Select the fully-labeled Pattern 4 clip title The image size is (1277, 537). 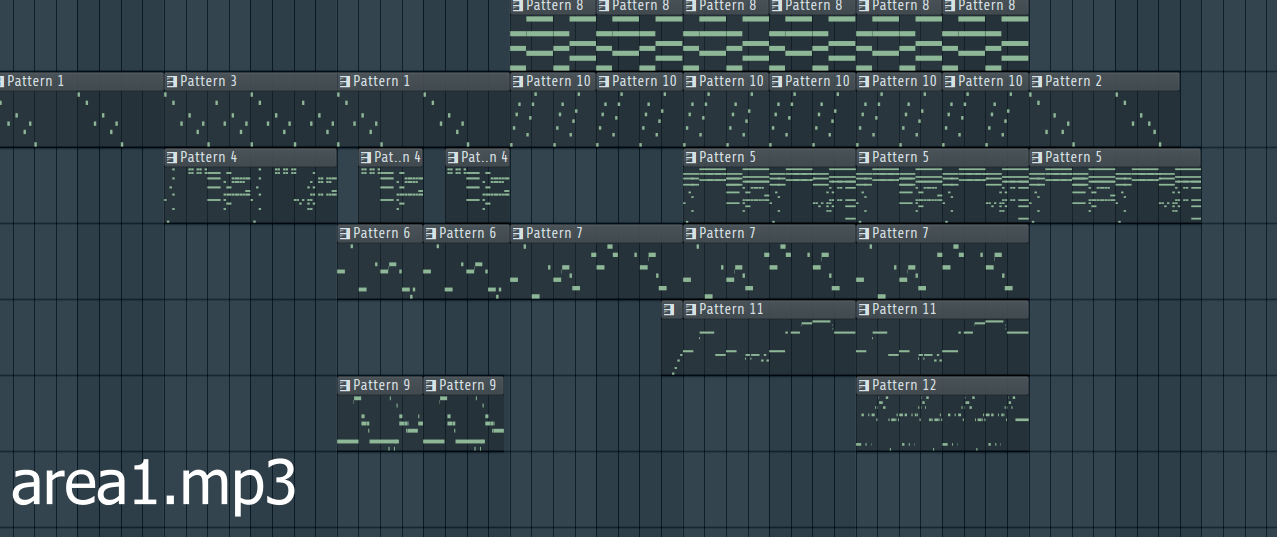click(x=209, y=157)
